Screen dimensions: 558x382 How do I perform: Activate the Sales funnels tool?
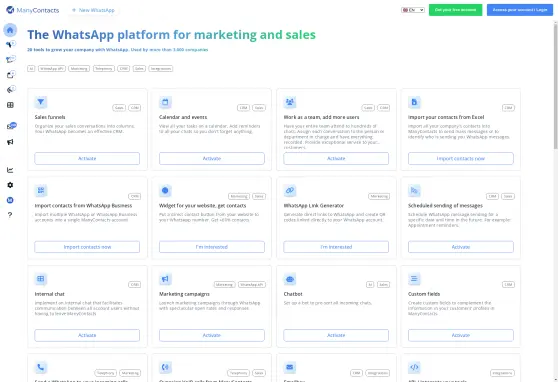[87, 158]
